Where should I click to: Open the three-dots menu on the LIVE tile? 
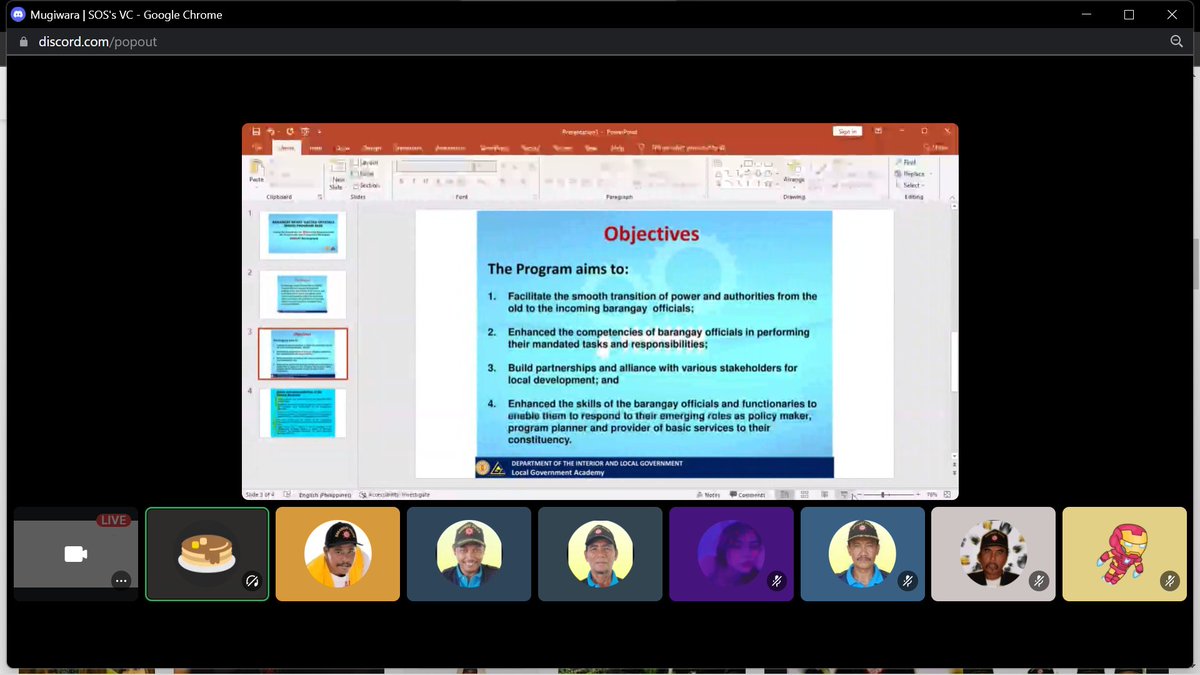tap(121, 580)
